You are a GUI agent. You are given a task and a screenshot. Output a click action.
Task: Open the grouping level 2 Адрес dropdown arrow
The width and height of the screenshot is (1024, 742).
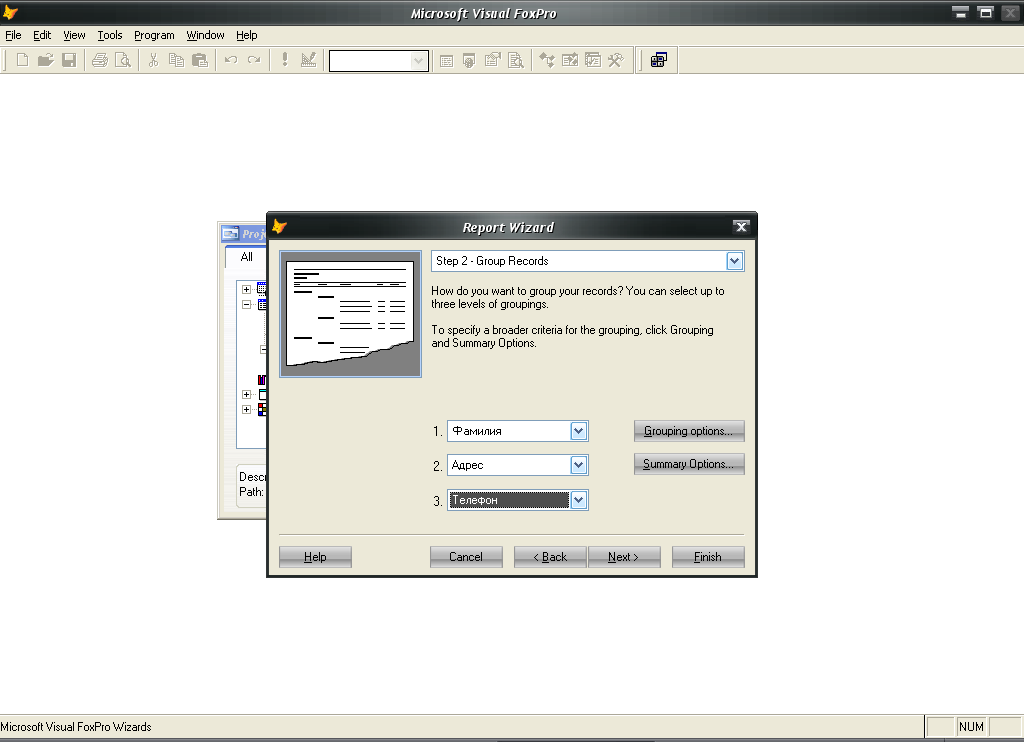(x=579, y=465)
